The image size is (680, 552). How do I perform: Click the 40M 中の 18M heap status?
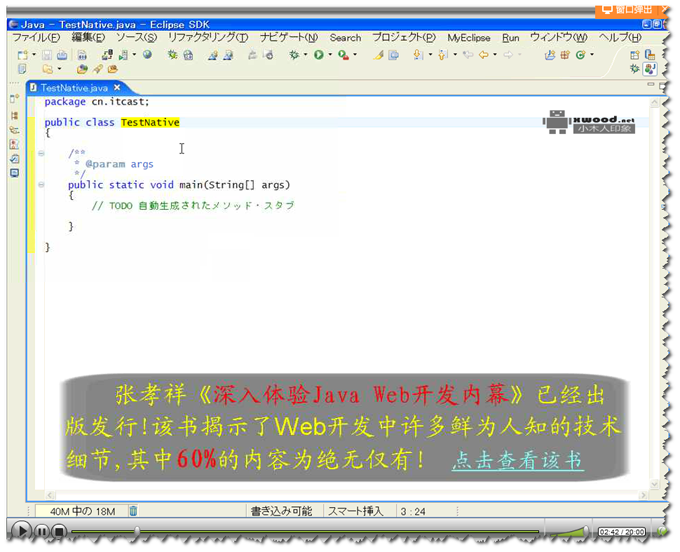tap(82, 512)
